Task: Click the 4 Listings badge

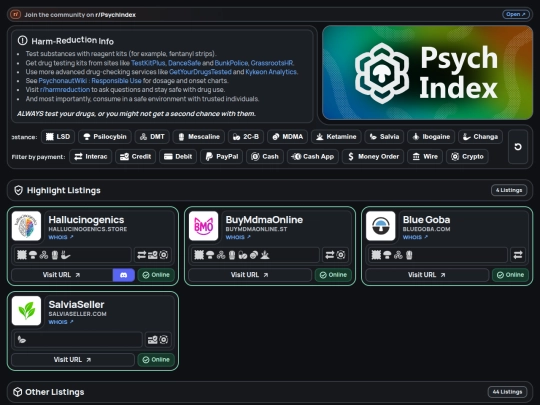Action: 509,190
